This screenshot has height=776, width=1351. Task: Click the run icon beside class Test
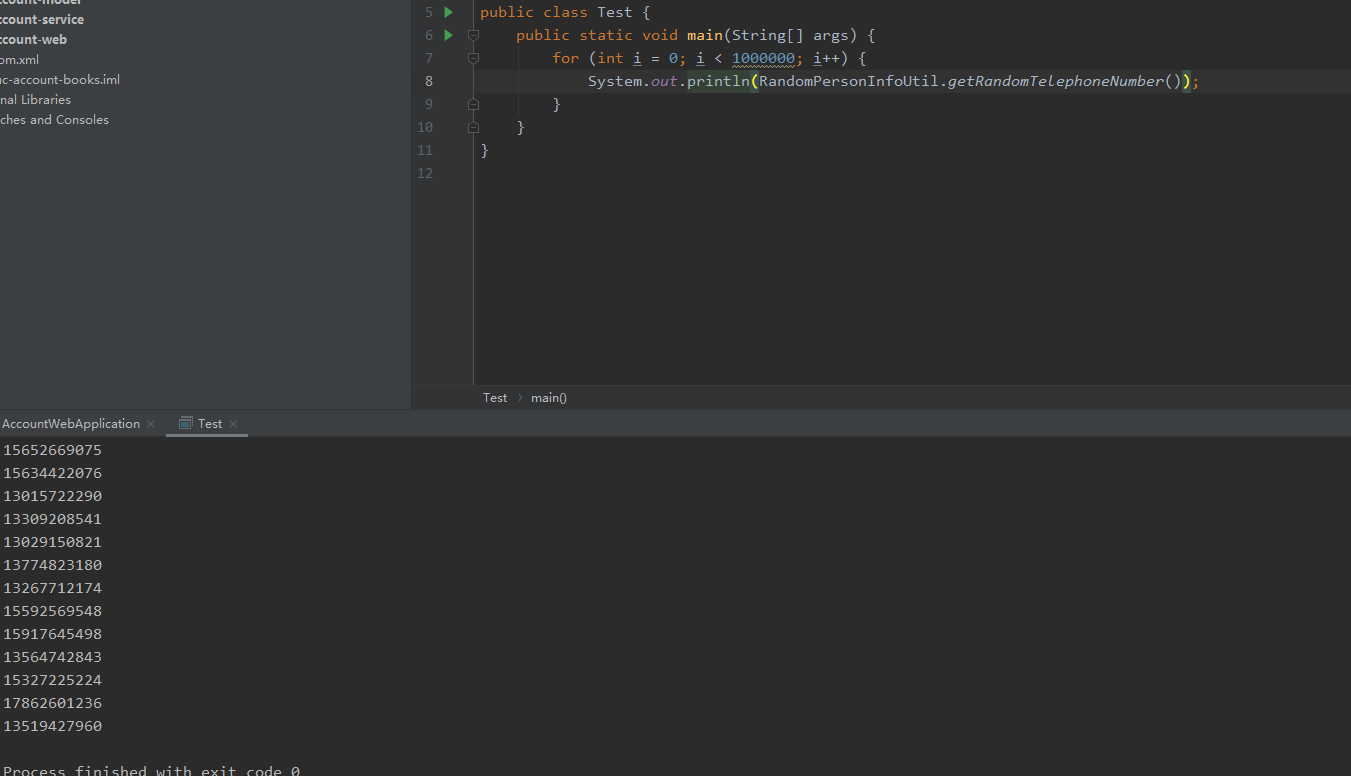(x=448, y=12)
